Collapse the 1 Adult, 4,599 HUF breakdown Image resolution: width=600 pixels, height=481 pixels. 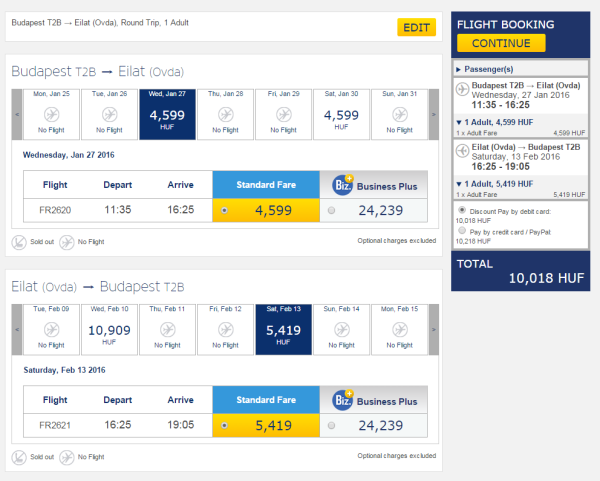point(458,122)
